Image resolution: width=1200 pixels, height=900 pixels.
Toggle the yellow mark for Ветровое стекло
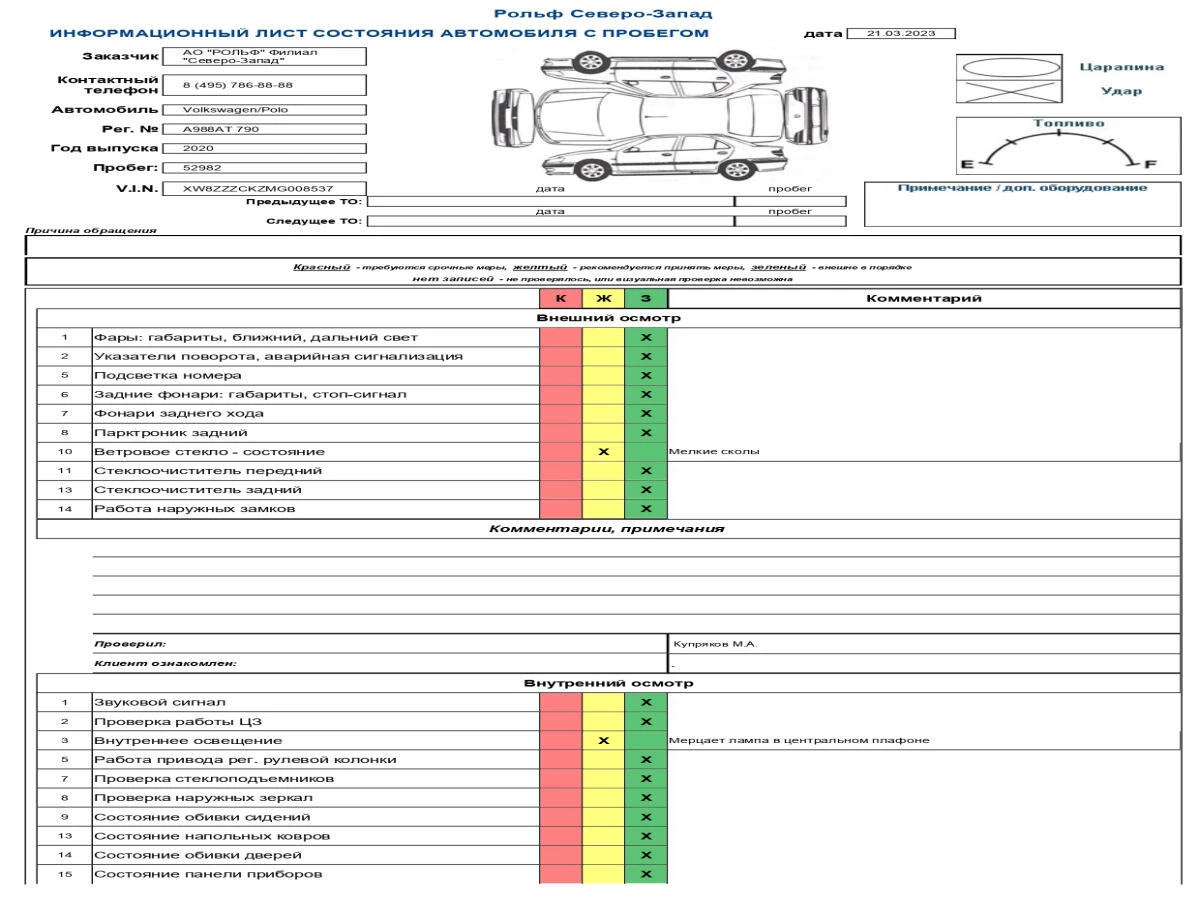(603, 451)
